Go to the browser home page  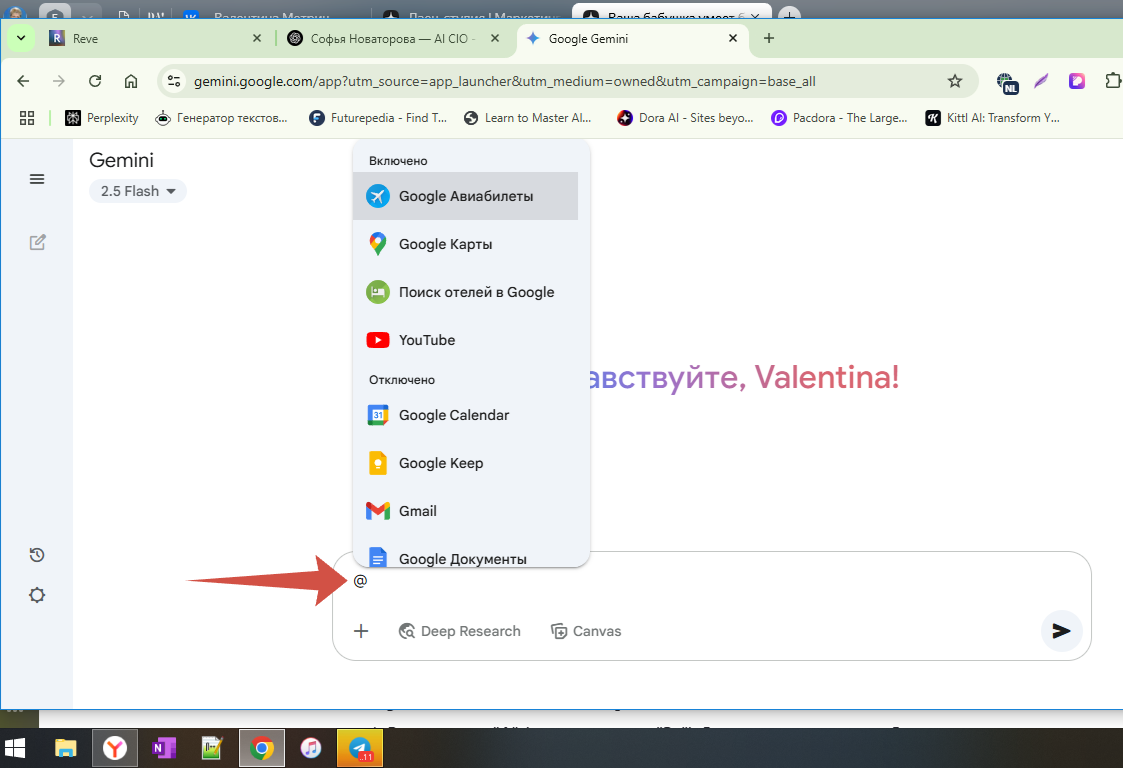point(130,81)
